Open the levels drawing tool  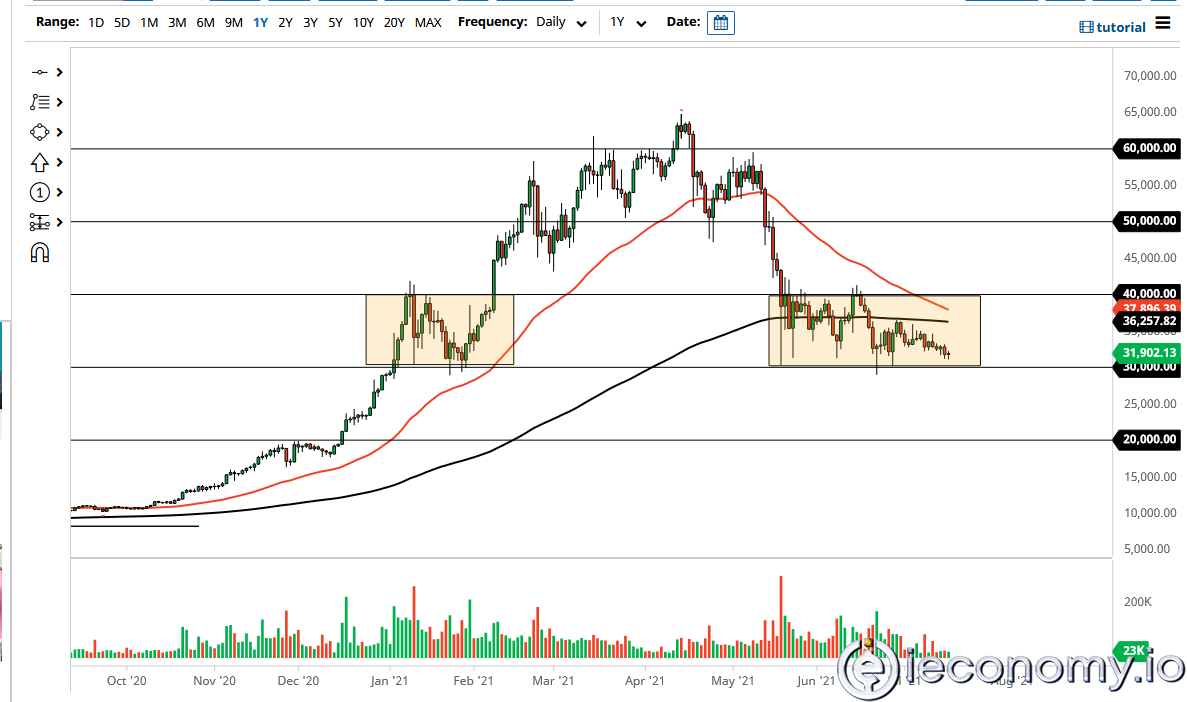[40, 222]
